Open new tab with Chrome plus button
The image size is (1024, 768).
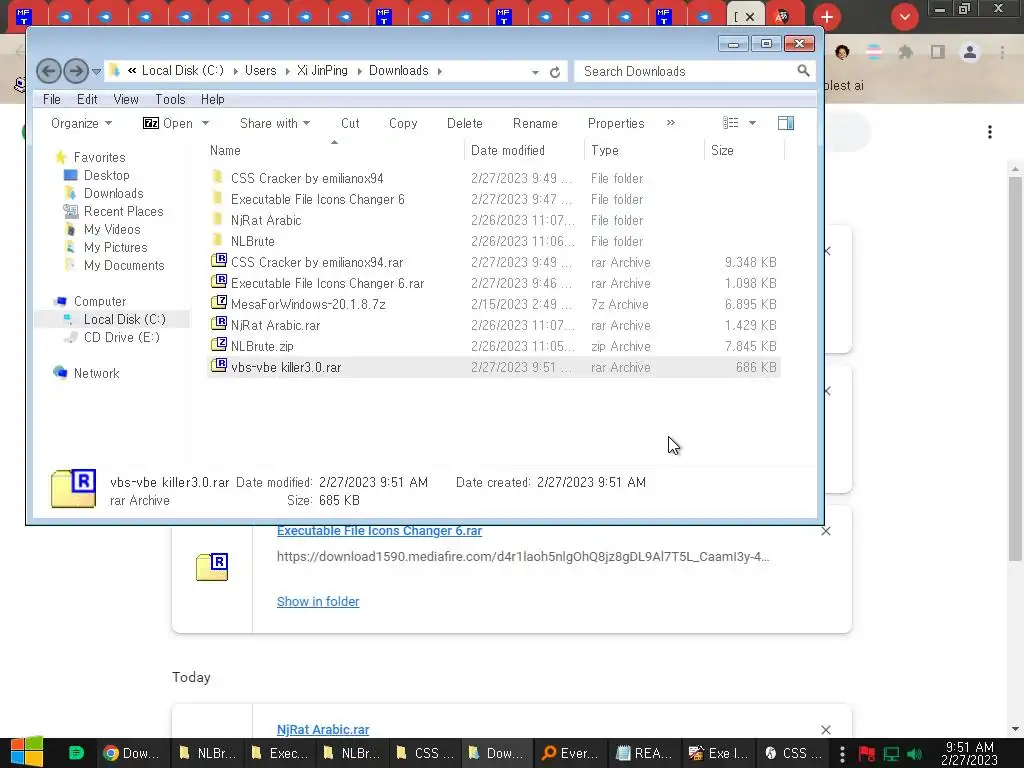(827, 17)
